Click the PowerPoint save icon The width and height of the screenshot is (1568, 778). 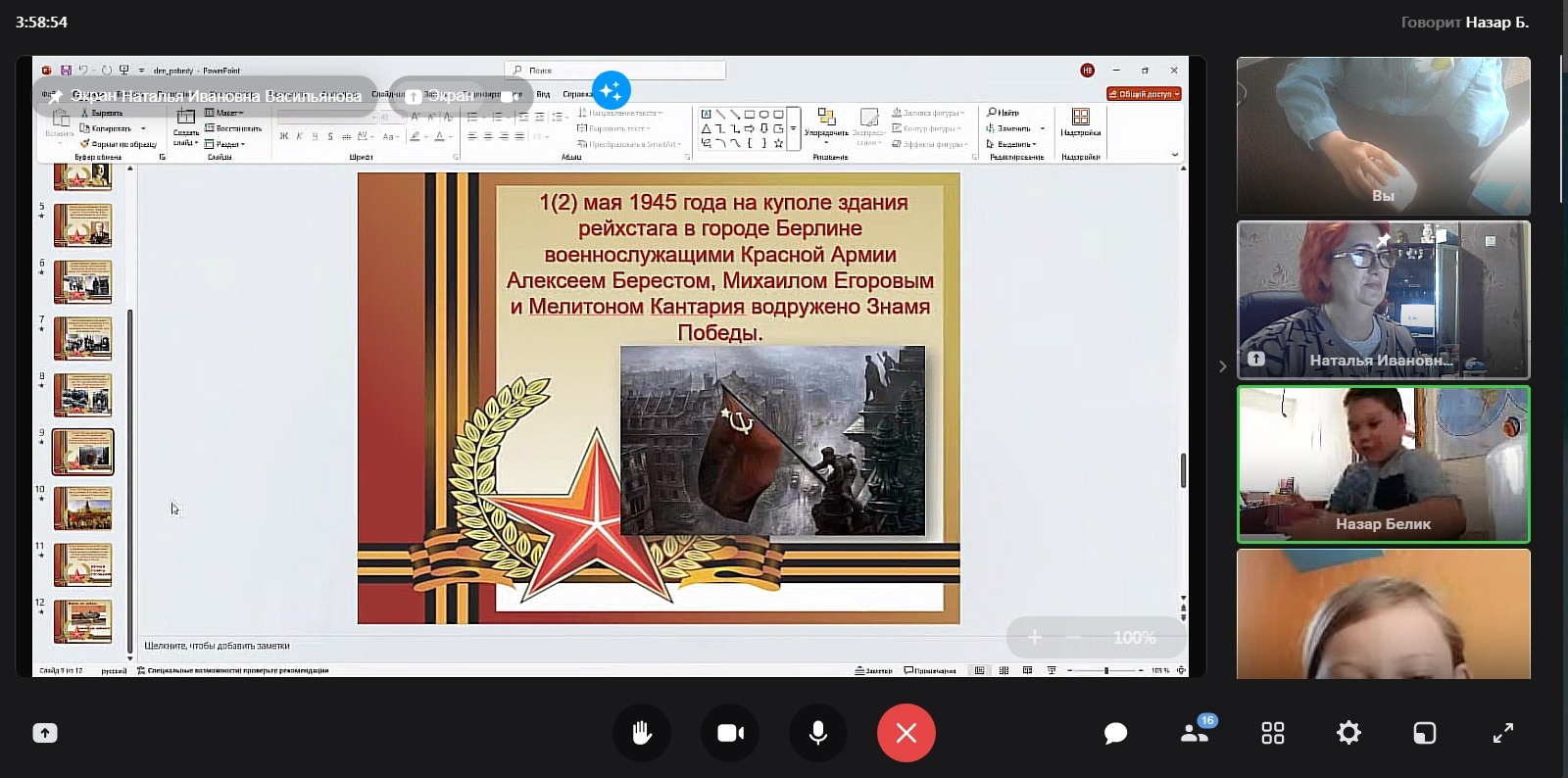(x=66, y=71)
